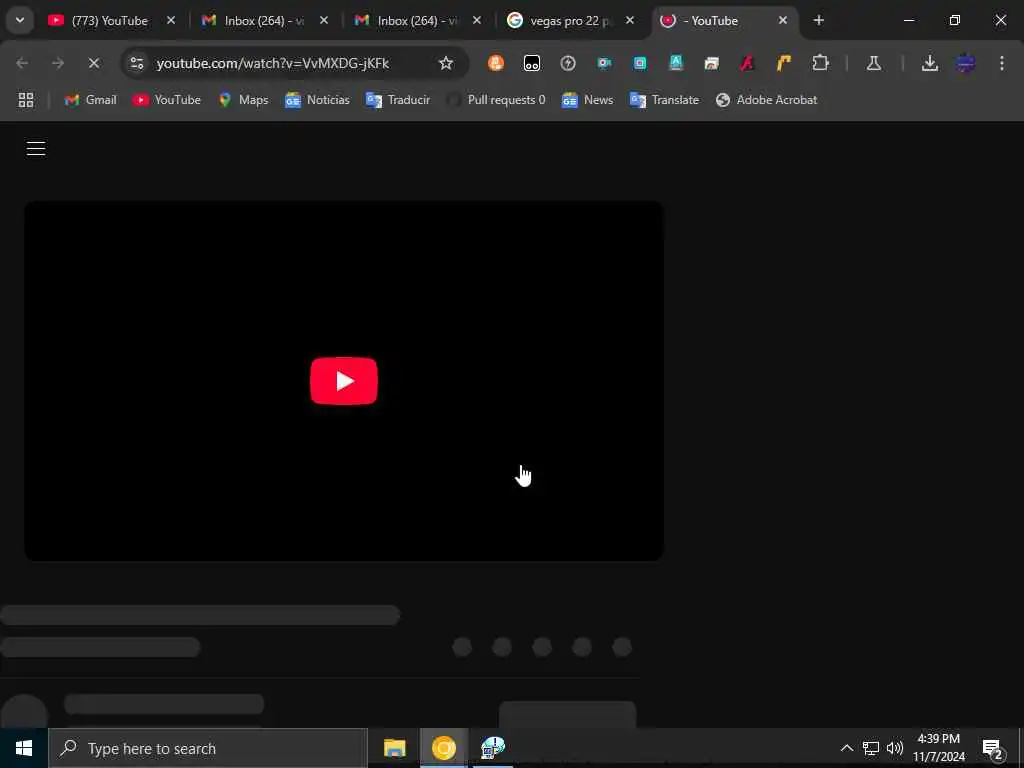The width and height of the screenshot is (1024, 768).
Task: Open the Translate bookmark
Action: [x=664, y=100]
